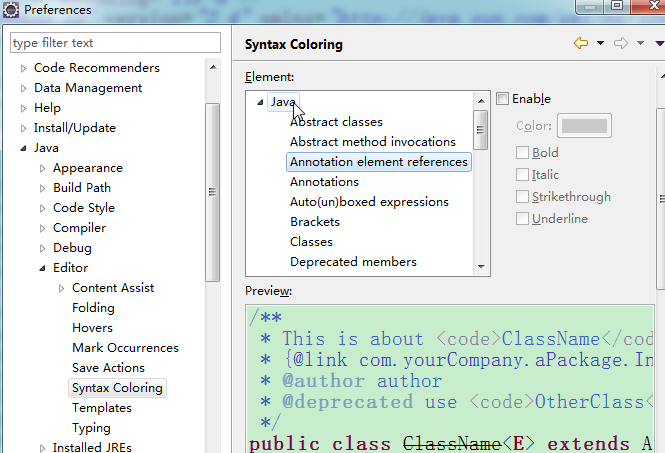The width and height of the screenshot is (665, 453).
Task: Open the forward history dropdown arrow
Action: [x=640, y=43]
